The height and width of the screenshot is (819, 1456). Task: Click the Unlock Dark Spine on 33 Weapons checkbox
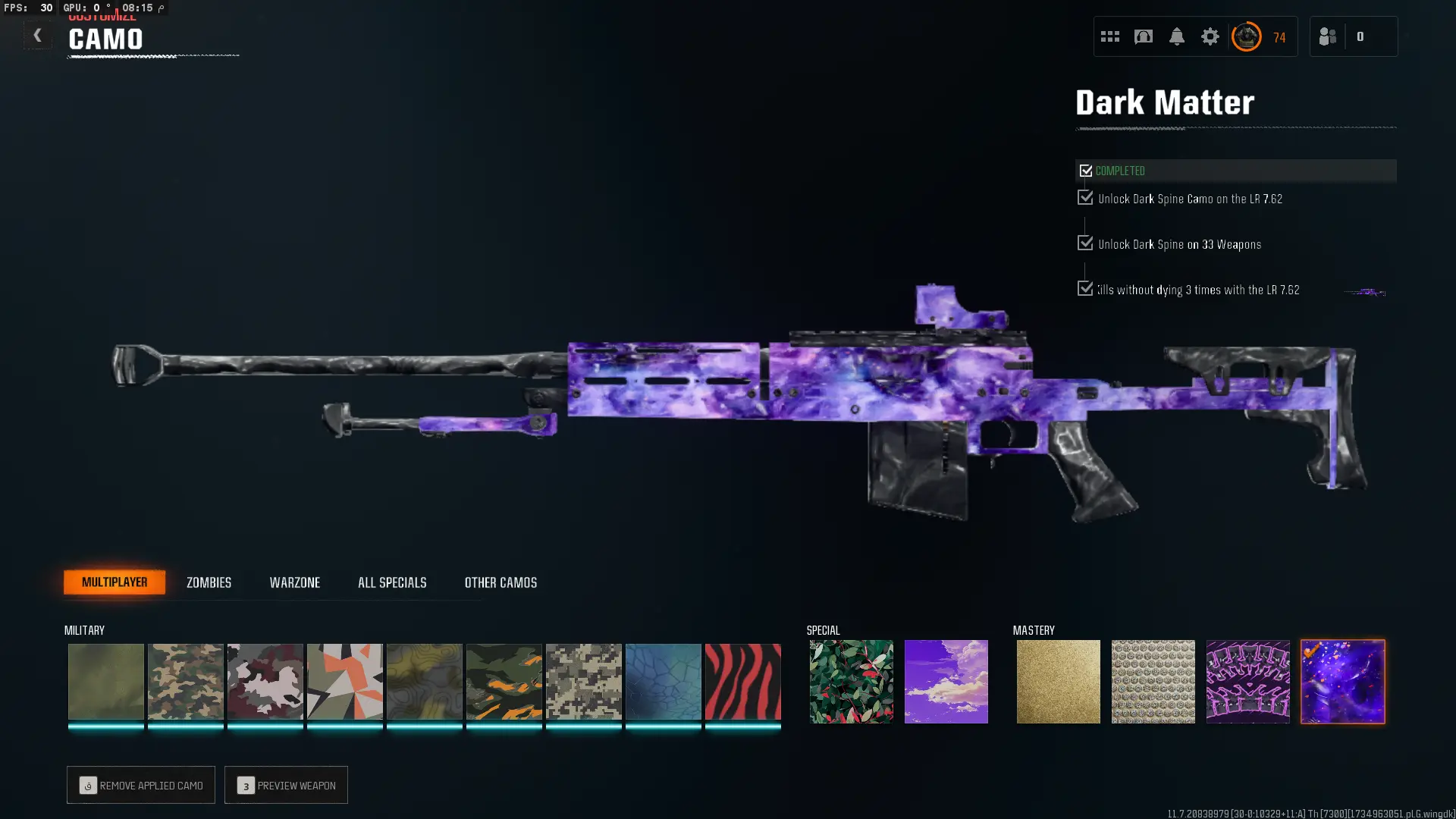1085,243
